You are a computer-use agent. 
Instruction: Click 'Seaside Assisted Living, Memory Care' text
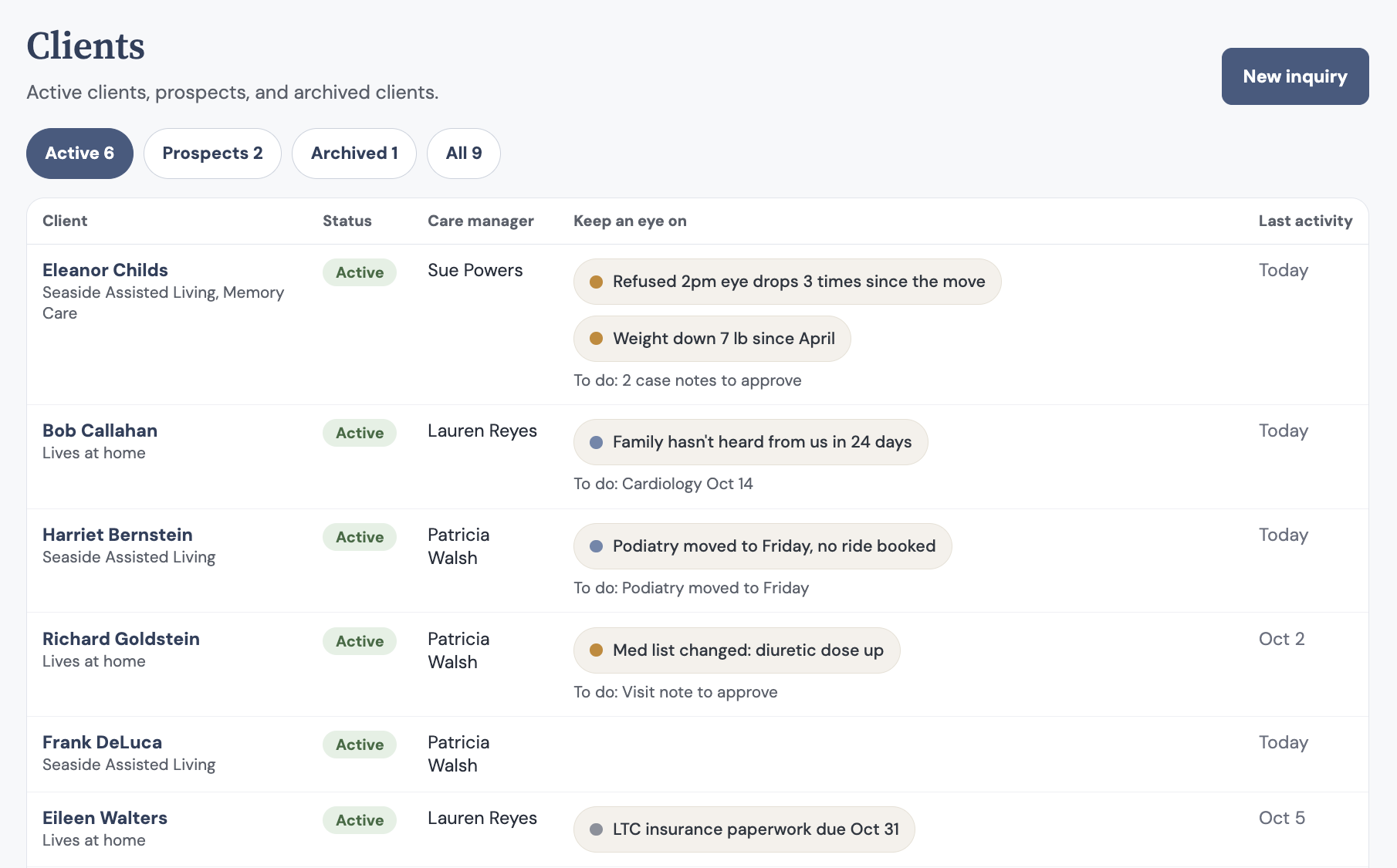coord(163,303)
